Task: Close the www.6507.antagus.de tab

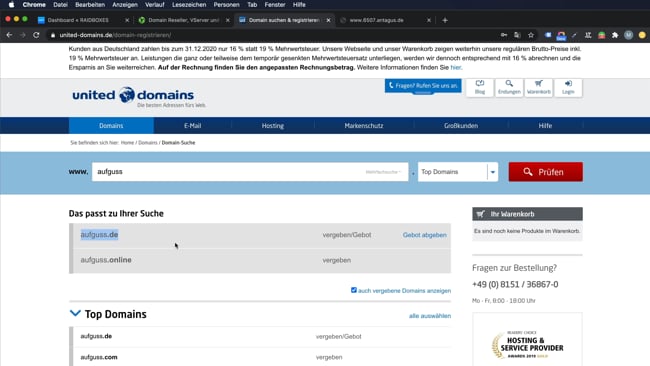Action: [429, 20]
